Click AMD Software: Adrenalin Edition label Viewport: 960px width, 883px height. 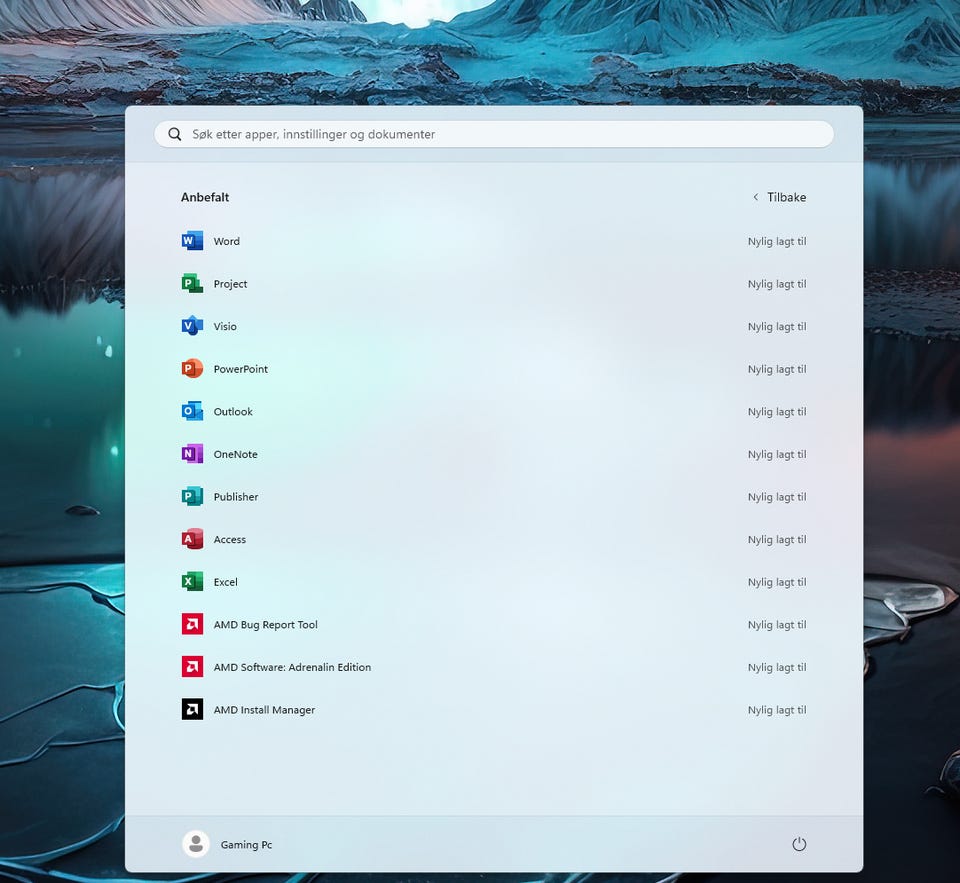(292, 667)
